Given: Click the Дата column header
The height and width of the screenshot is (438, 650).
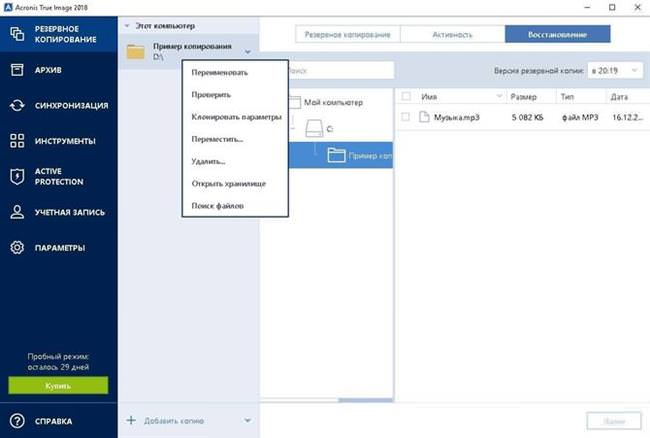Looking at the screenshot, I should [x=619, y=97].
